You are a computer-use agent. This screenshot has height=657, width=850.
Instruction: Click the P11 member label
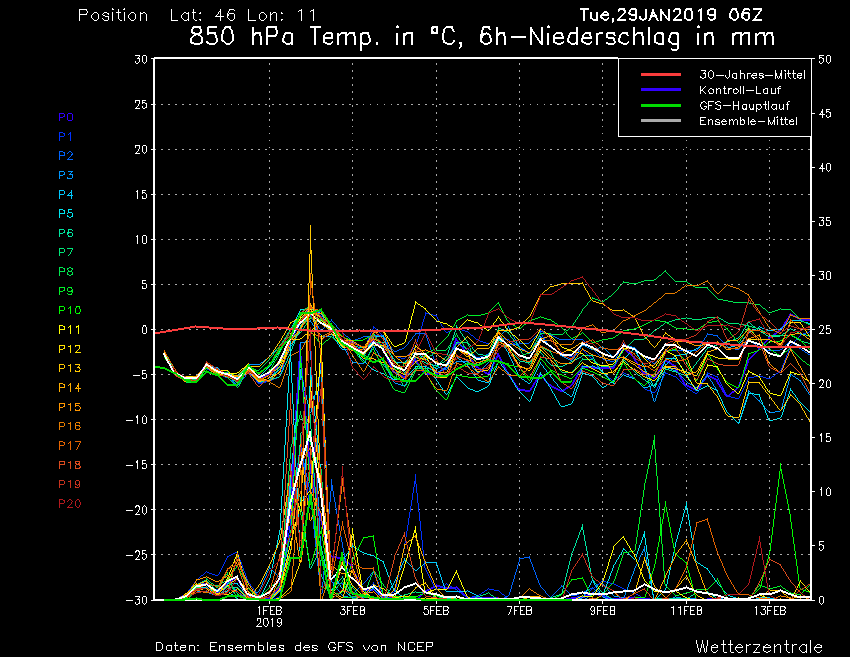(x=69, y=330)
